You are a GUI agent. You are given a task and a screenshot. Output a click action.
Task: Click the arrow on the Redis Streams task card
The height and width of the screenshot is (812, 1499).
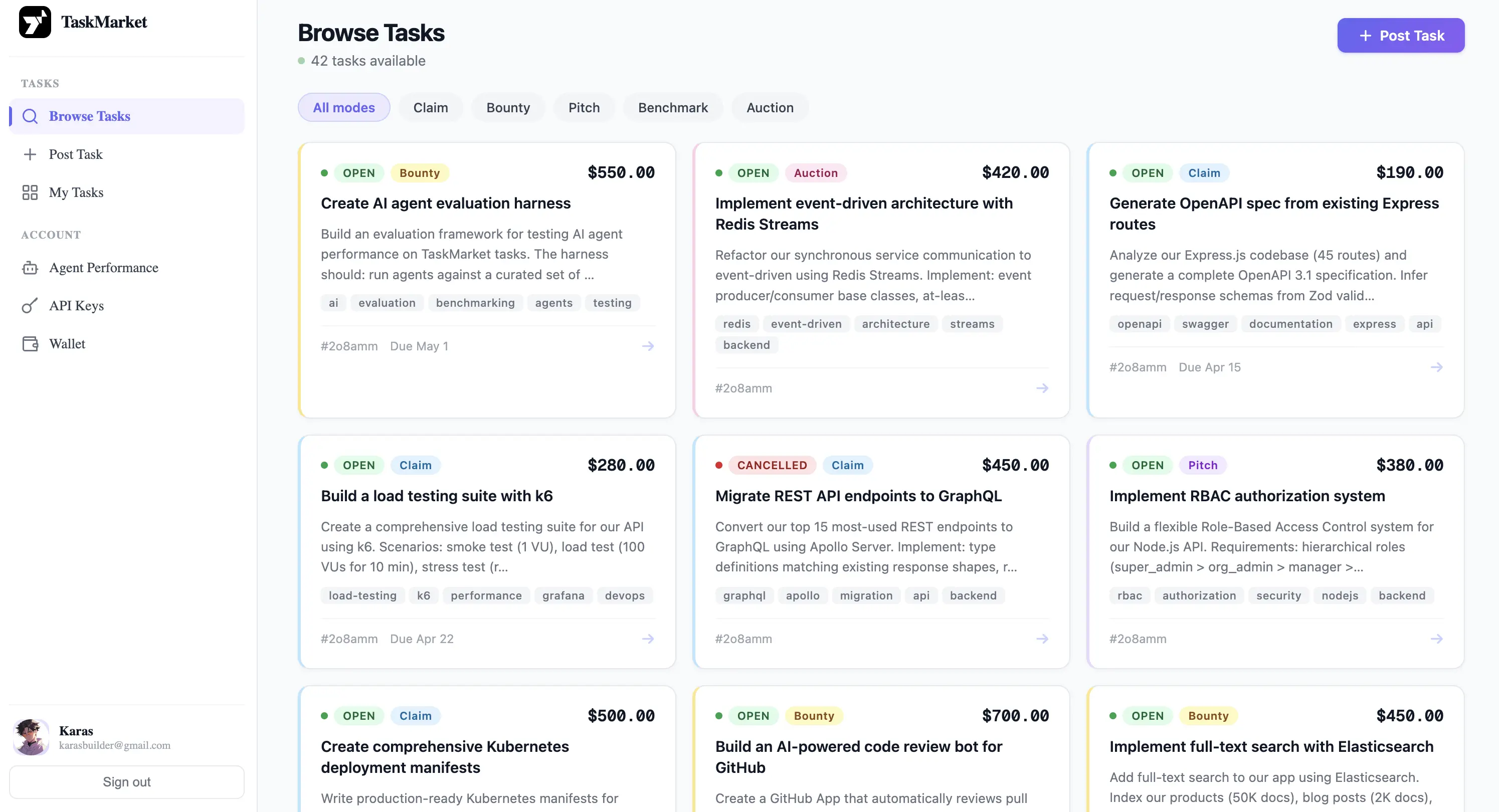1042,388
